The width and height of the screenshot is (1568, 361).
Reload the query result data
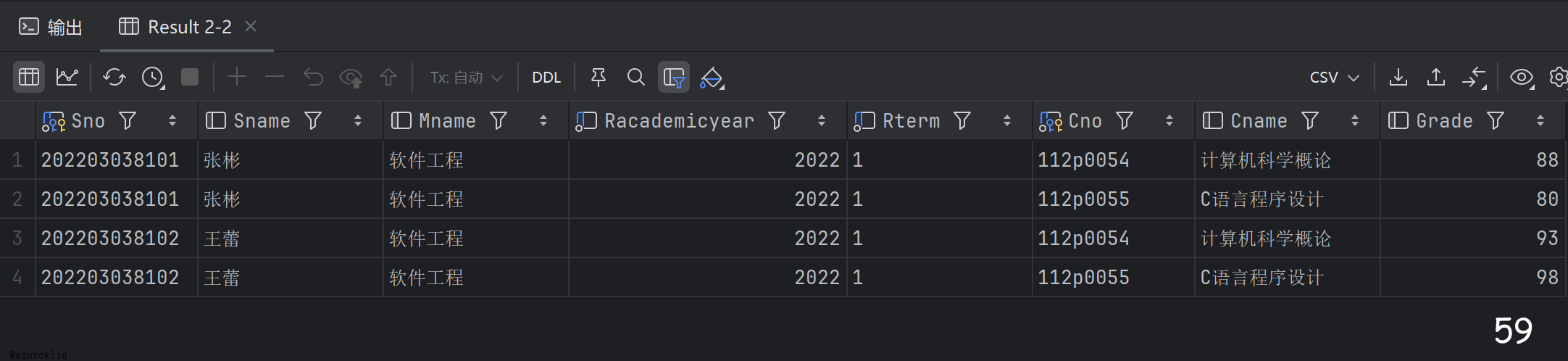point(114,77)
